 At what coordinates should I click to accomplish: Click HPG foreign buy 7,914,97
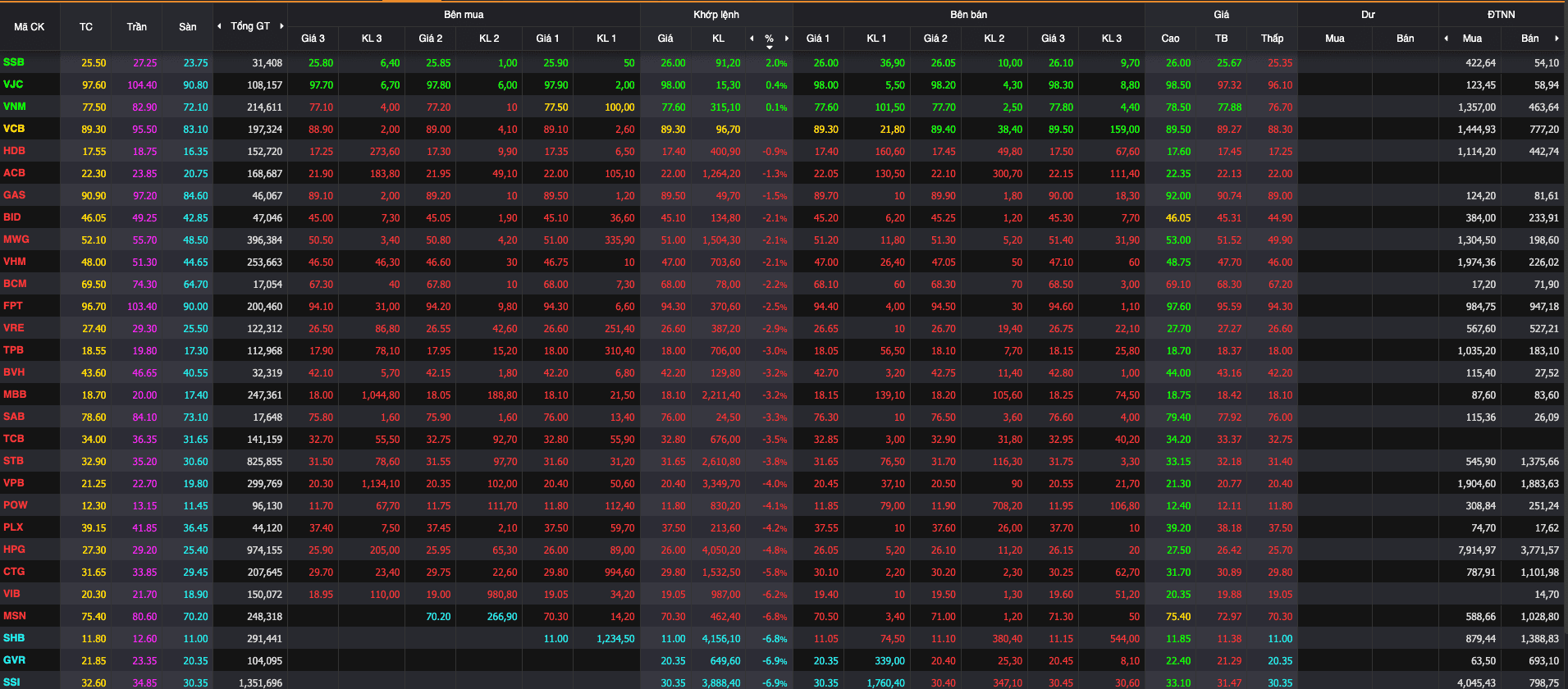click(x=1477, y=550)
